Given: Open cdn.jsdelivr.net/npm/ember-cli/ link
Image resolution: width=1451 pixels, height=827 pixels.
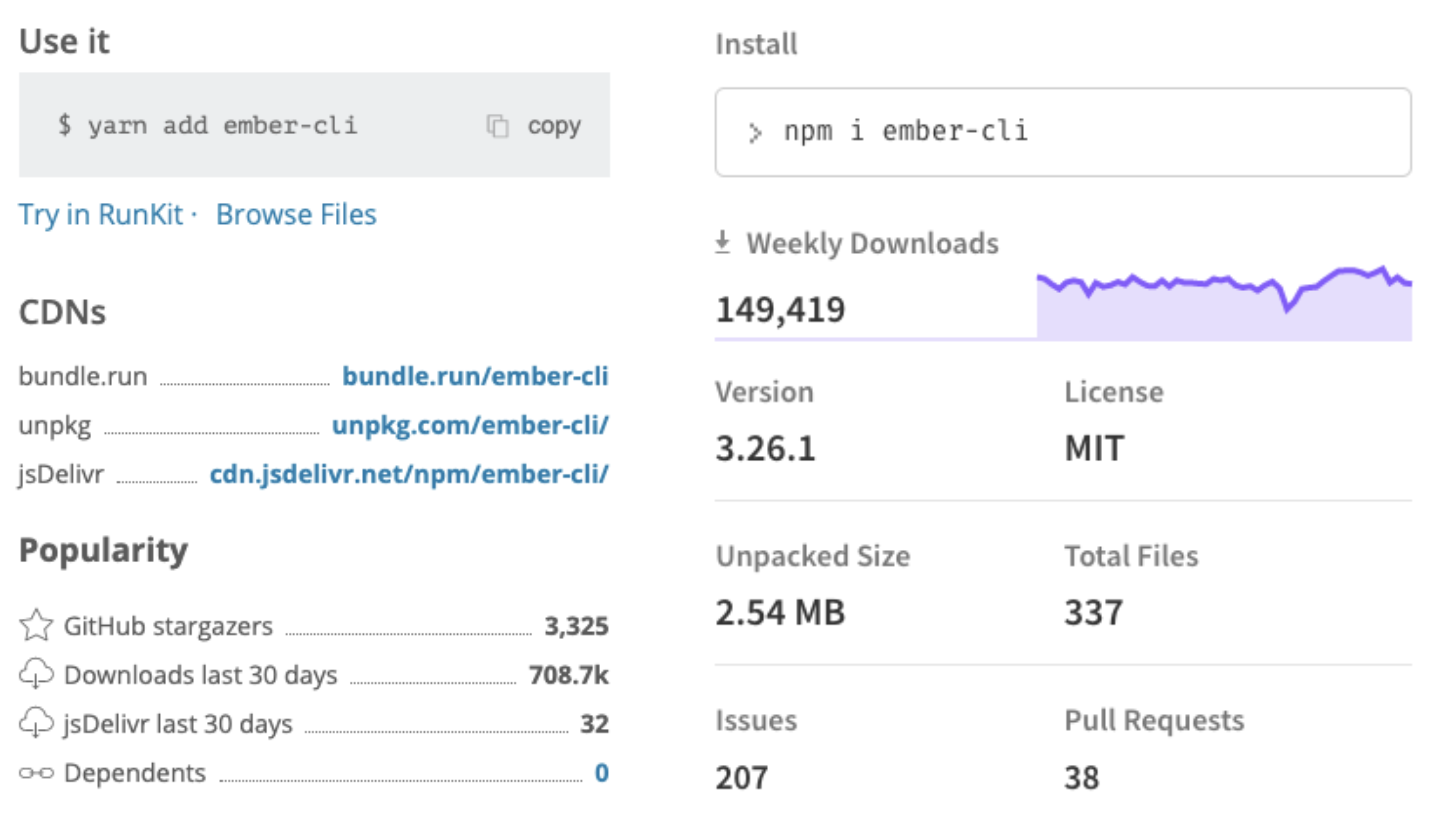Looking at the screenshot, I should coord(409,474).
